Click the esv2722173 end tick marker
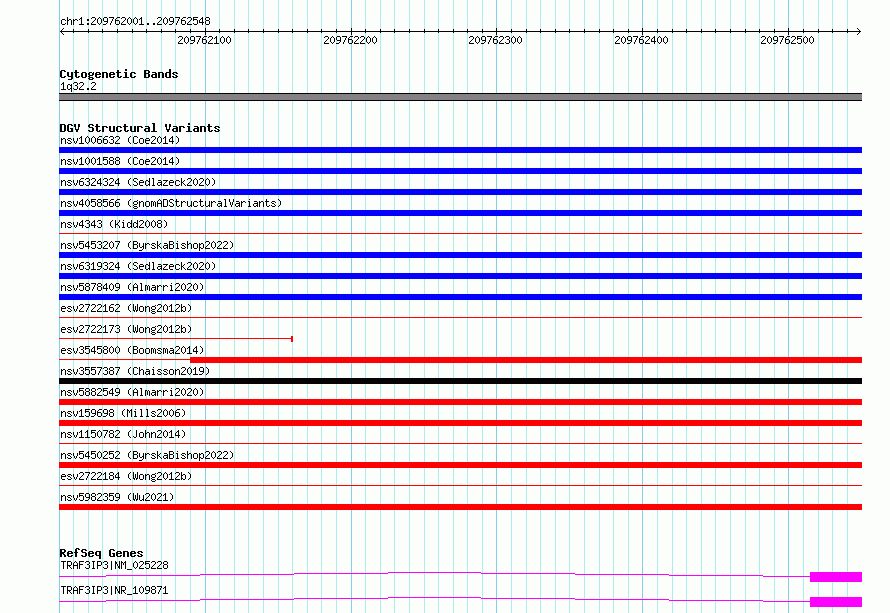 pyautogui.click(x=292, y=339)
